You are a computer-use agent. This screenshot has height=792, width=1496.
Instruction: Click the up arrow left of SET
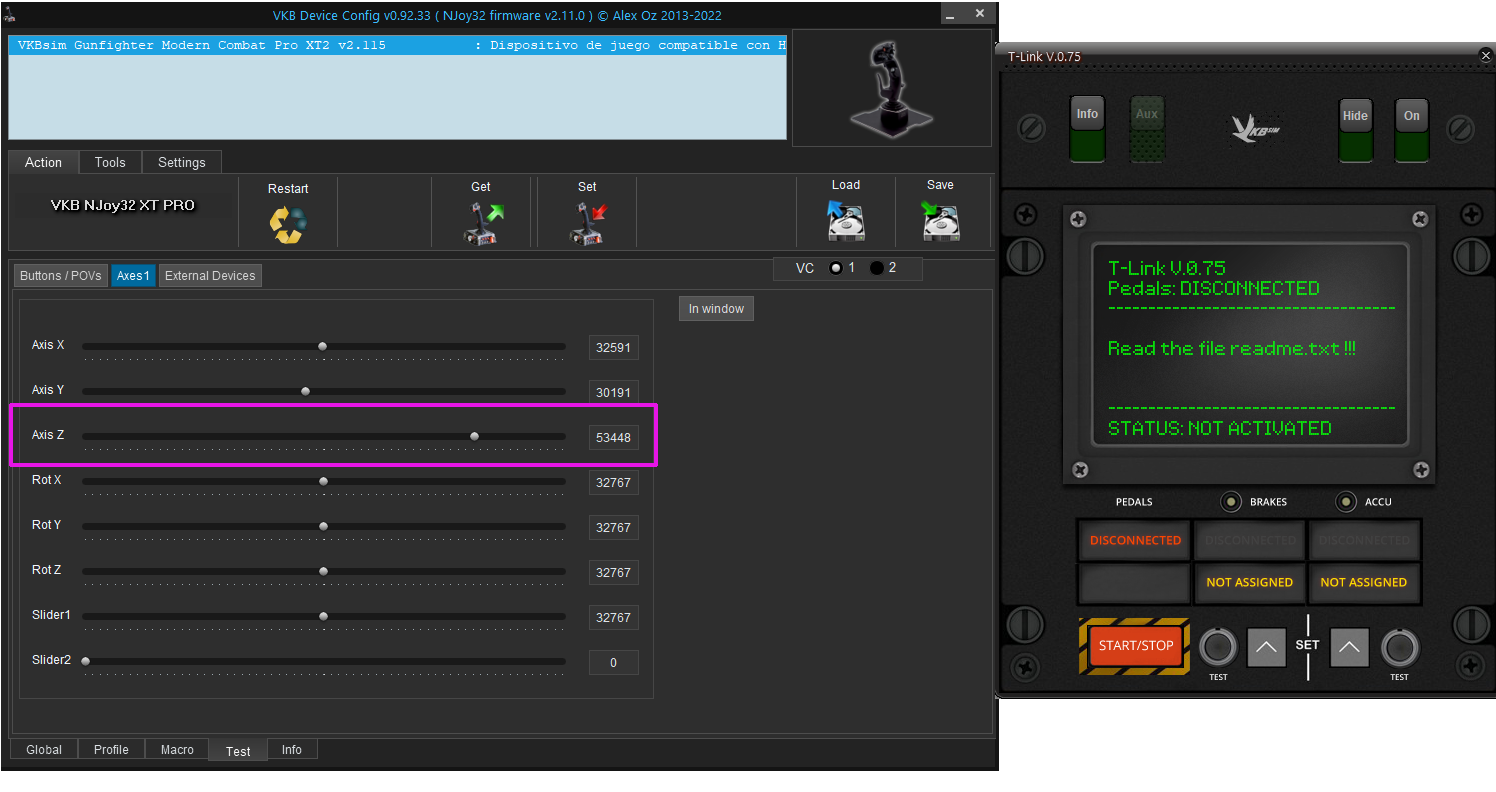pyautogui.click(x=1265, y=648)
